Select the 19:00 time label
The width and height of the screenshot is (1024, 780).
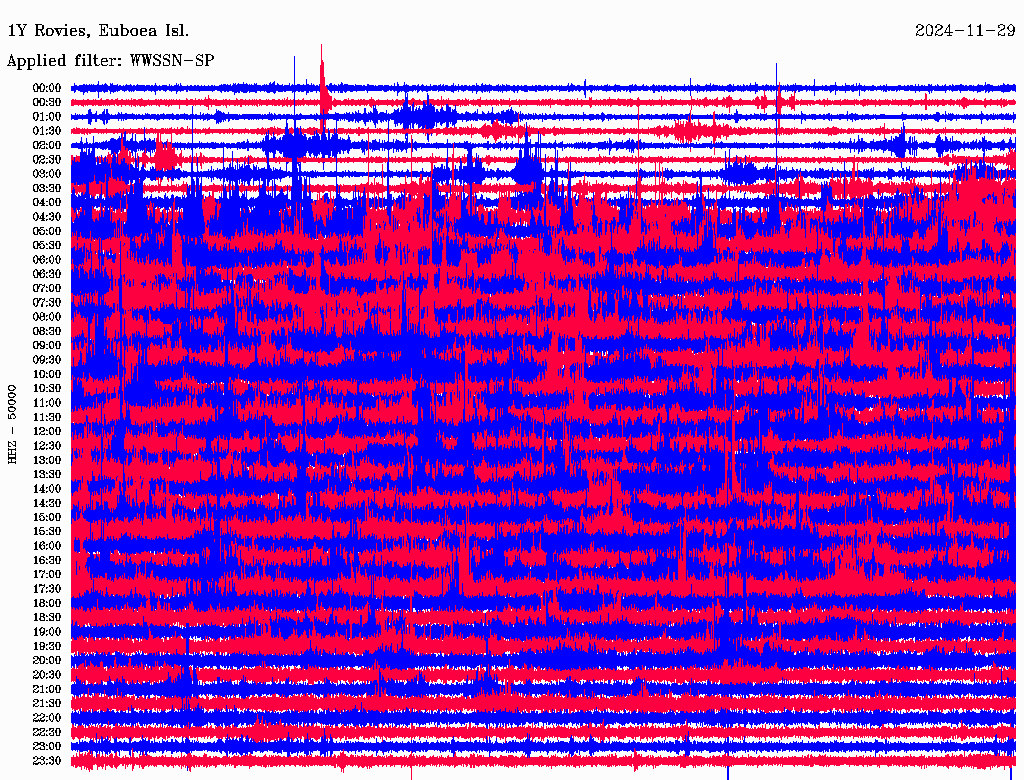[x=46, y=632]
